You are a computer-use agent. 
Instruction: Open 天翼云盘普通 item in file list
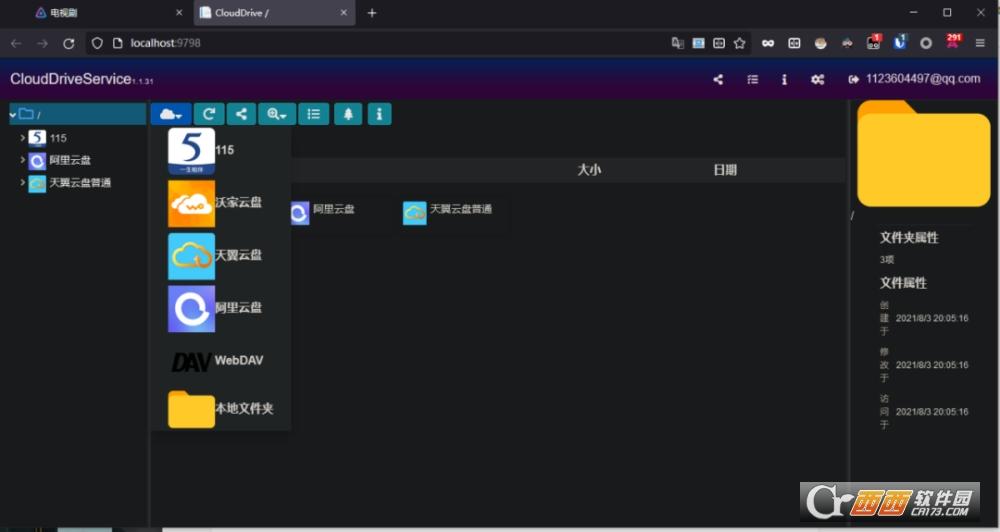tap(447, 212)
